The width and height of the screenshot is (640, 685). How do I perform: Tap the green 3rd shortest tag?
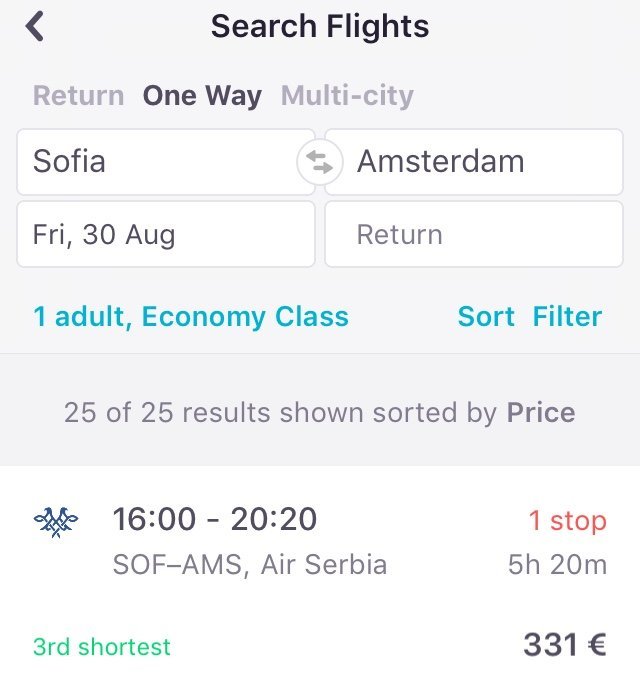click(102, 647)
